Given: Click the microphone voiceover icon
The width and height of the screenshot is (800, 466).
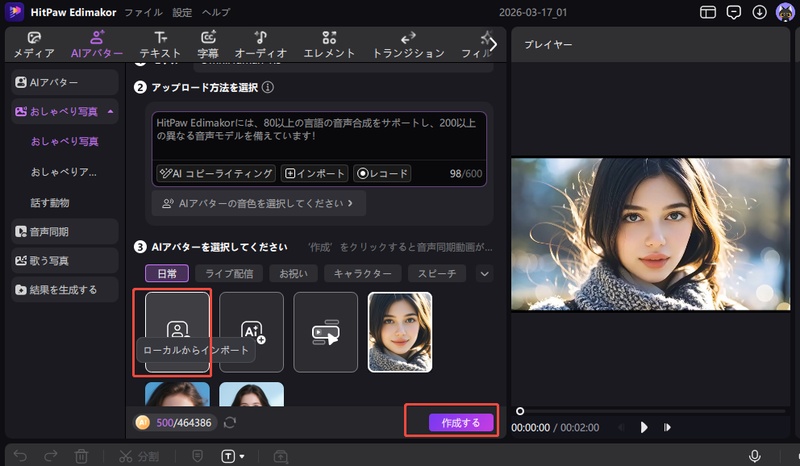Looking at the screenshot, I should pyautogui.click(x=755, y=456).
